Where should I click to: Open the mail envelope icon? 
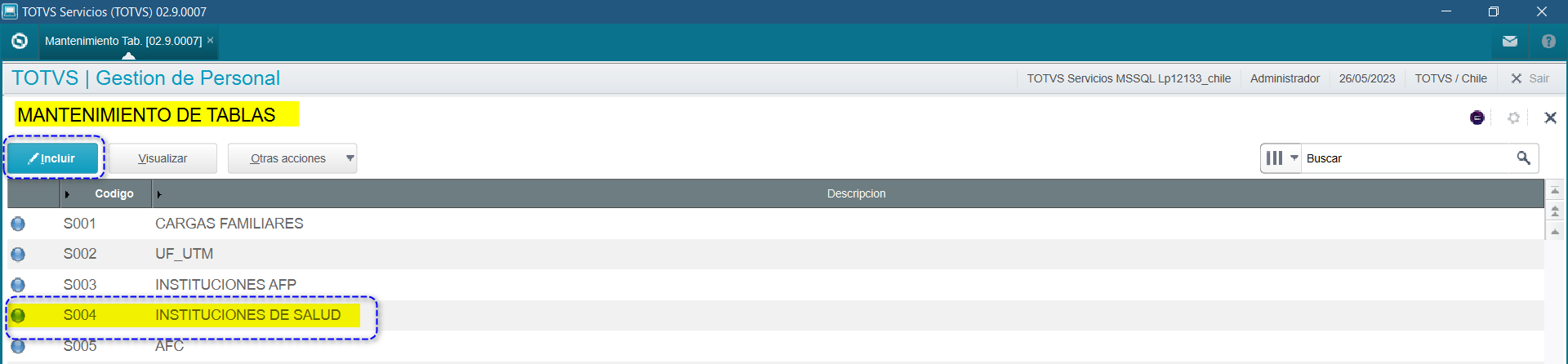pyautogui.click(x=1509, y=41)
